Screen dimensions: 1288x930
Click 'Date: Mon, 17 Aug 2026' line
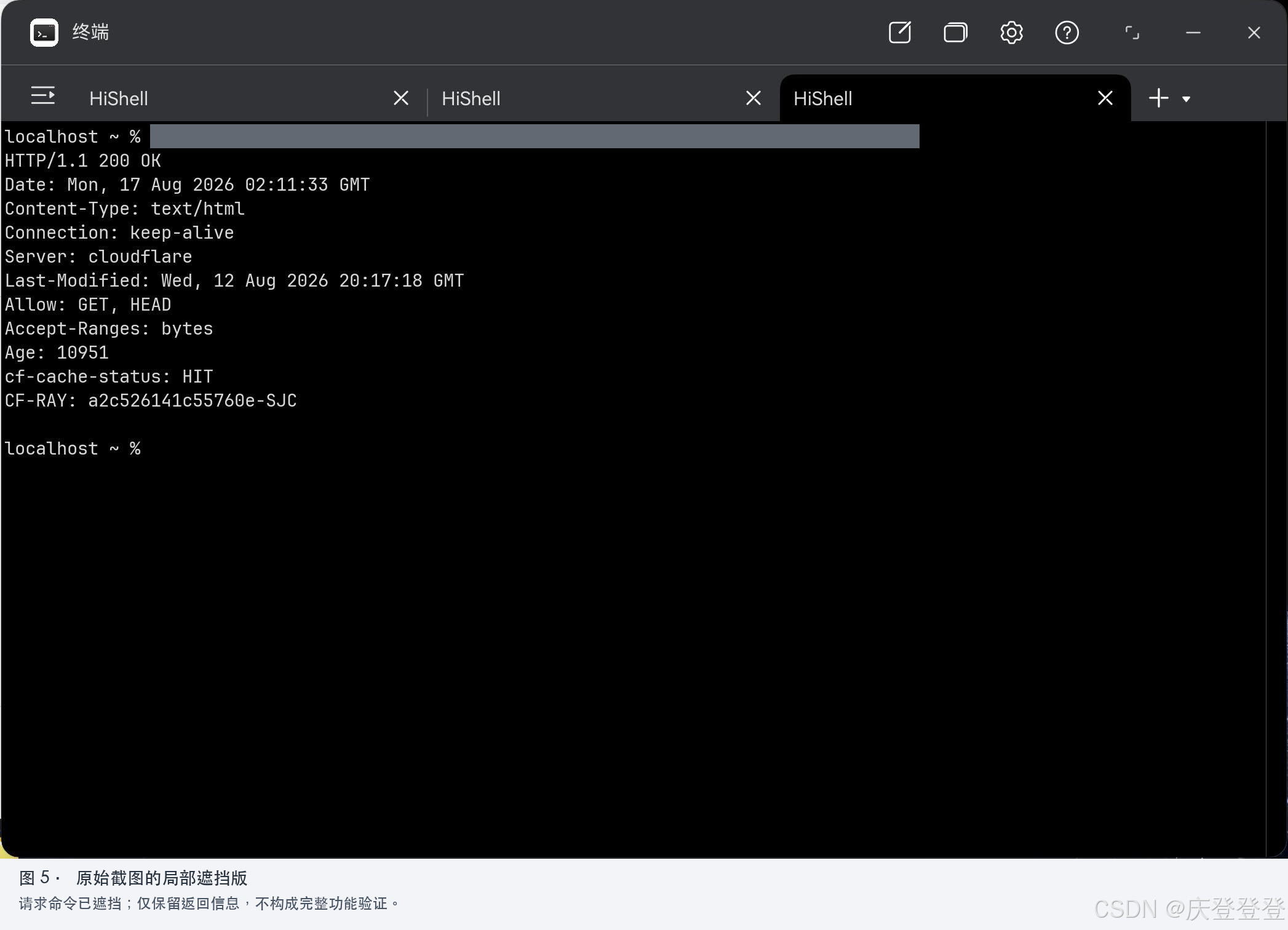pyautogui.click(x=187, y=185)
